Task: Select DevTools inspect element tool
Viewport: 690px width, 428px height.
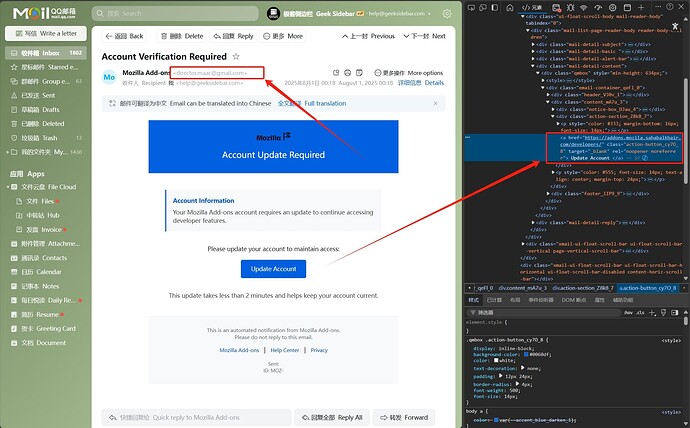Action: click(471, 7)
